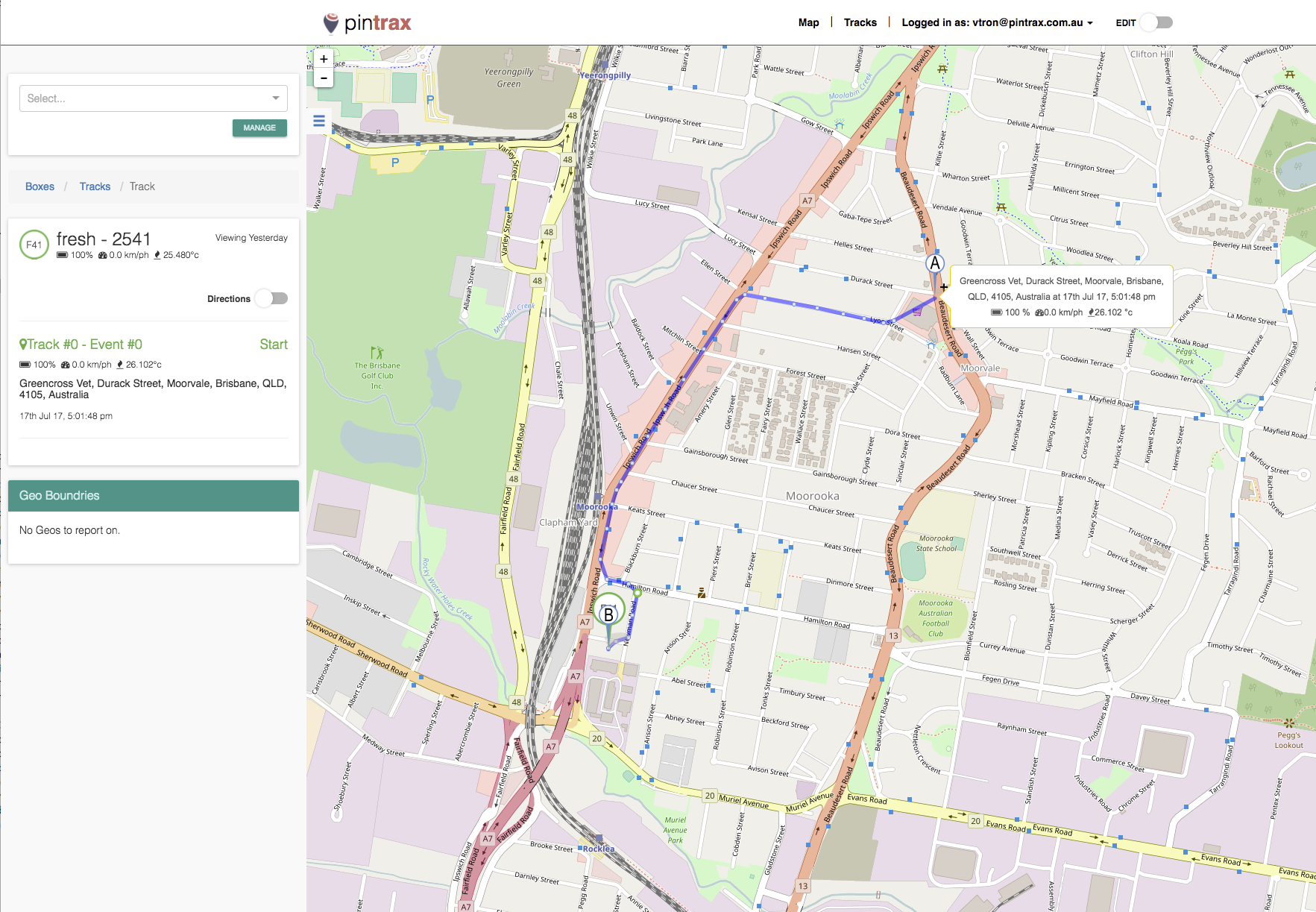Viewport: 1316px width, 912px height.
Task: Click the Geo Boundries header
Action: pos(154,496)
